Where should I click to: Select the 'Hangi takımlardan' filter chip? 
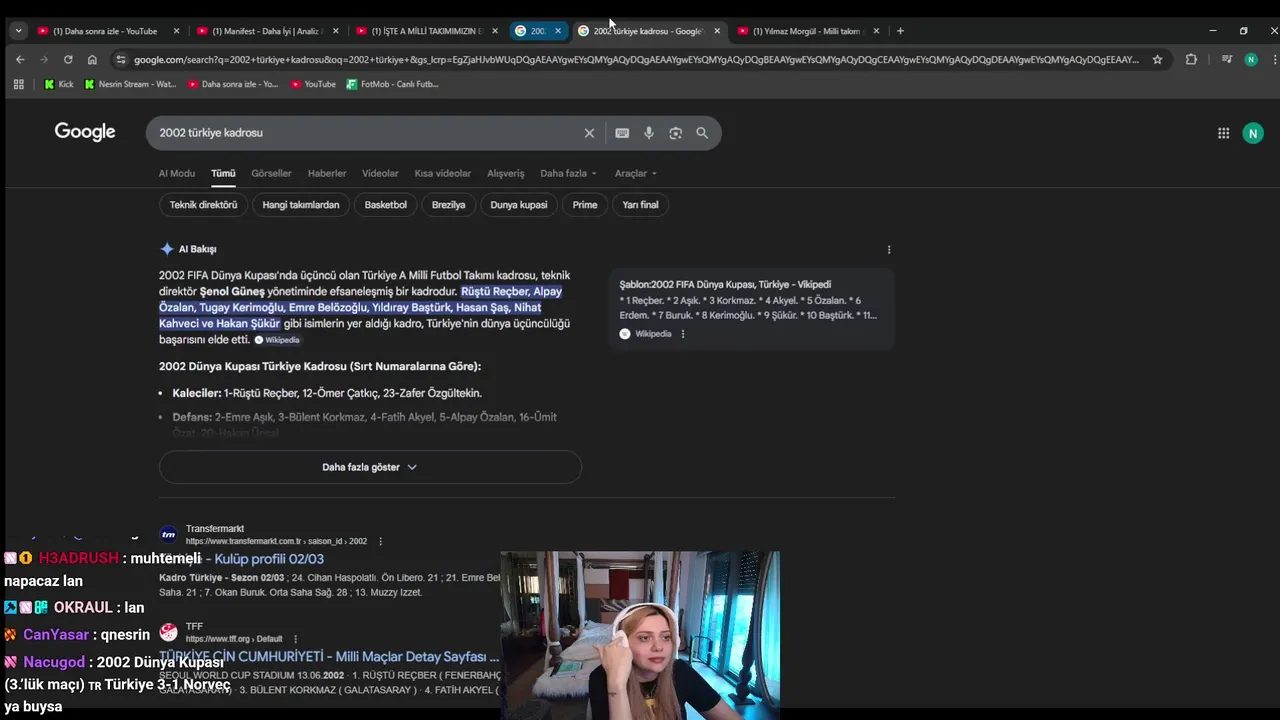301,205
